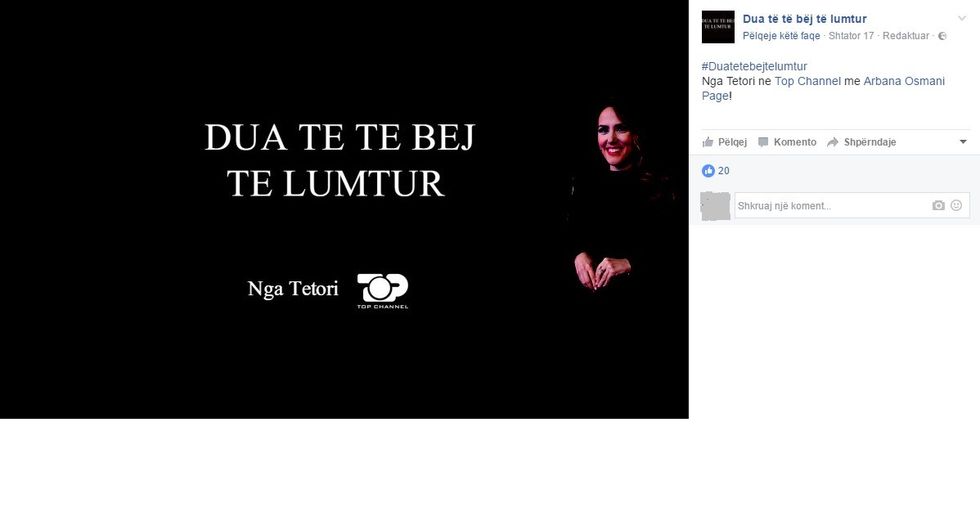Viewport: 980px width, 530px height.
Task: Open the Shtator 17 timestamp
Action: click(851, 36)
